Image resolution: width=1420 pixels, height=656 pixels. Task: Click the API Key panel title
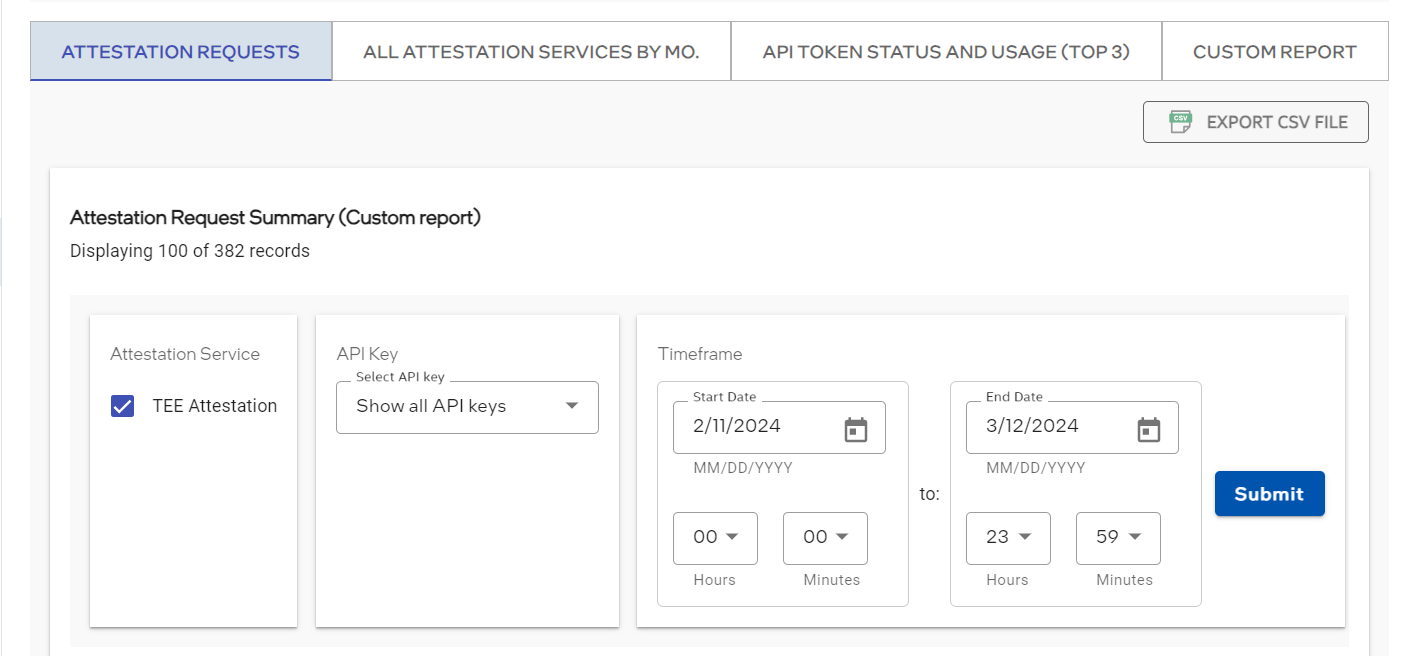coord(368,354)
